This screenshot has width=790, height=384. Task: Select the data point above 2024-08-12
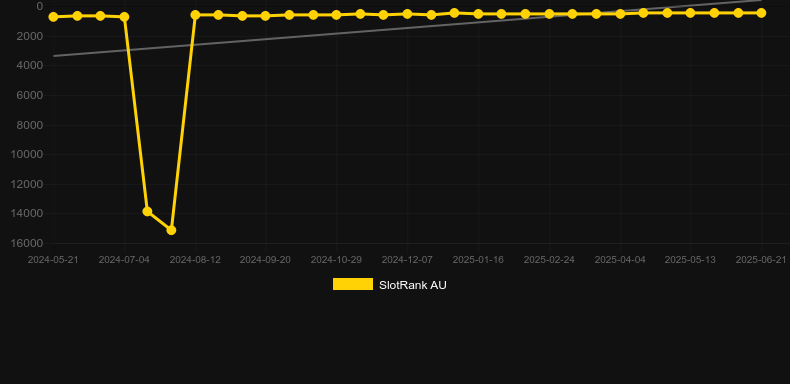195,15
